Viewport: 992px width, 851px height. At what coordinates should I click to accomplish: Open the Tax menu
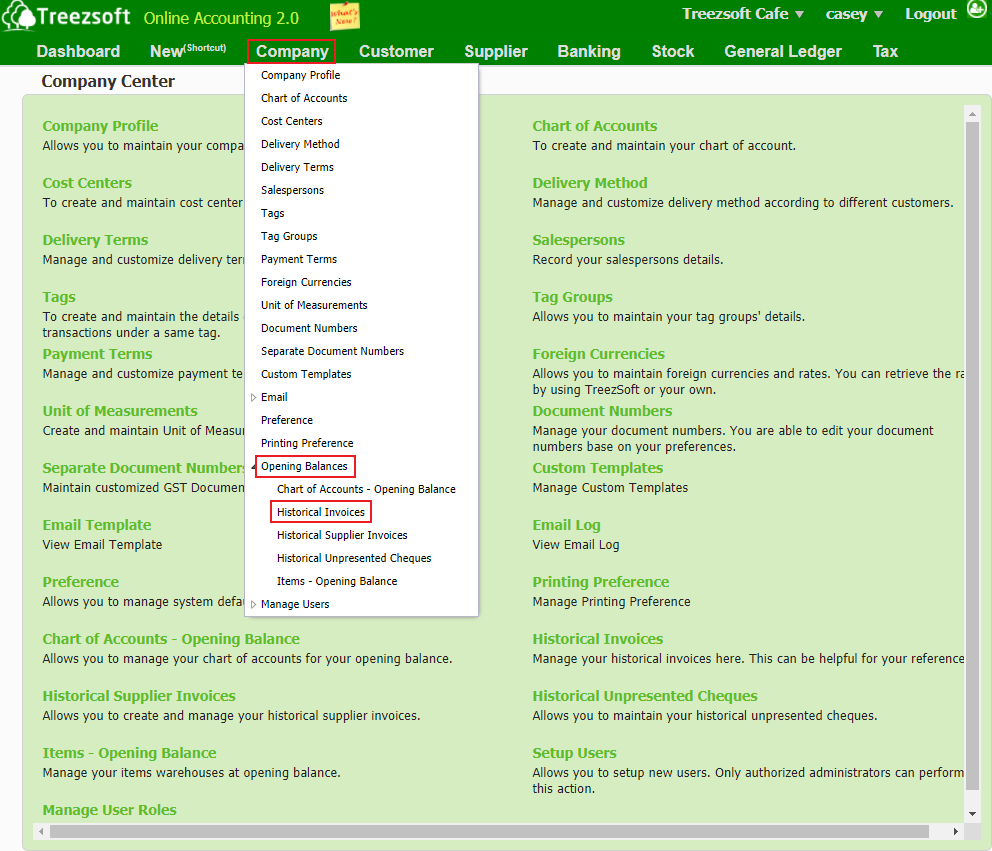(885, 51)
